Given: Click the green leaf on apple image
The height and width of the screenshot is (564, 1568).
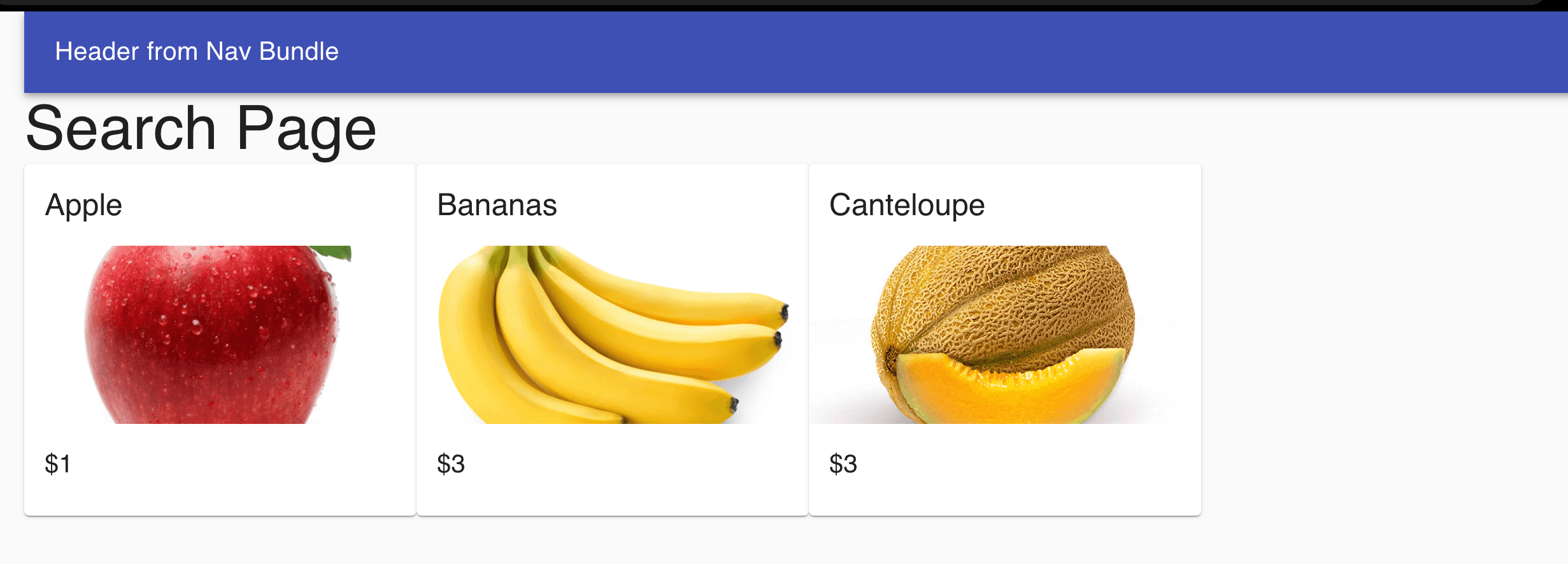Looking at the screenshot, I should (x=332, y=252).
